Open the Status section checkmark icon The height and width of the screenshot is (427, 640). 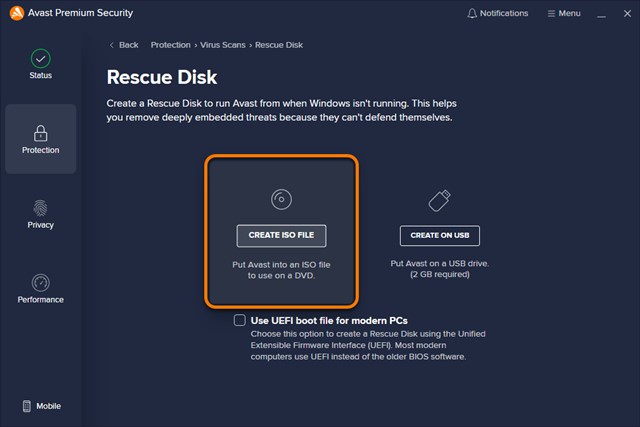click(40, 59)
